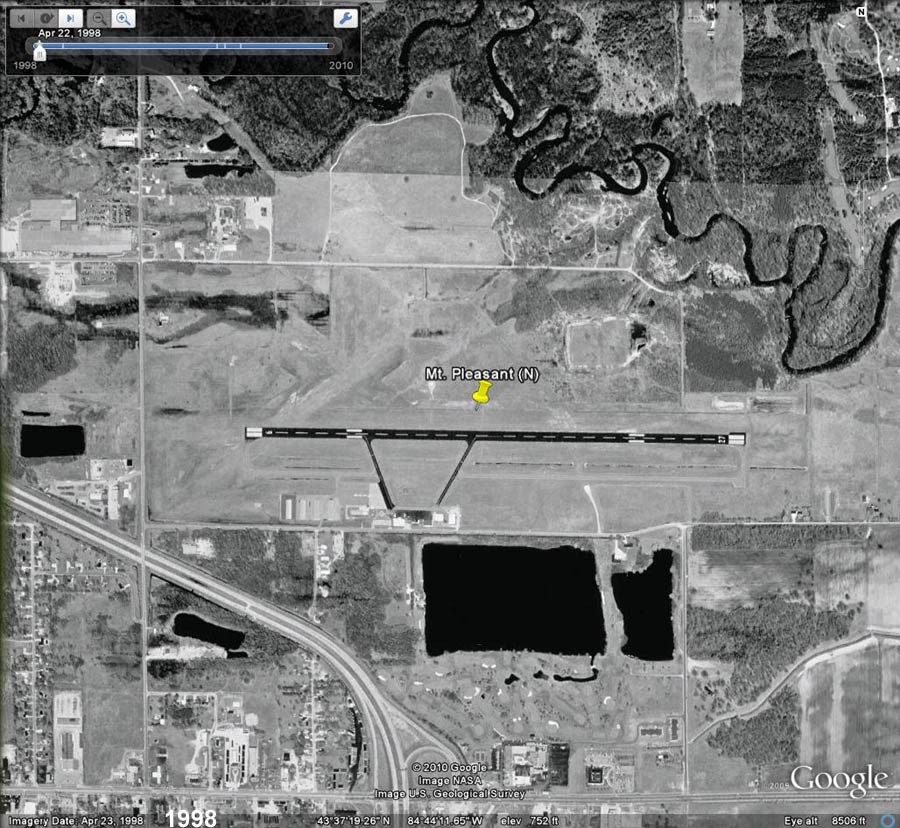Step to the next imagery date
Viewport: 900px width, 828px height.
[x=69, y=18]
